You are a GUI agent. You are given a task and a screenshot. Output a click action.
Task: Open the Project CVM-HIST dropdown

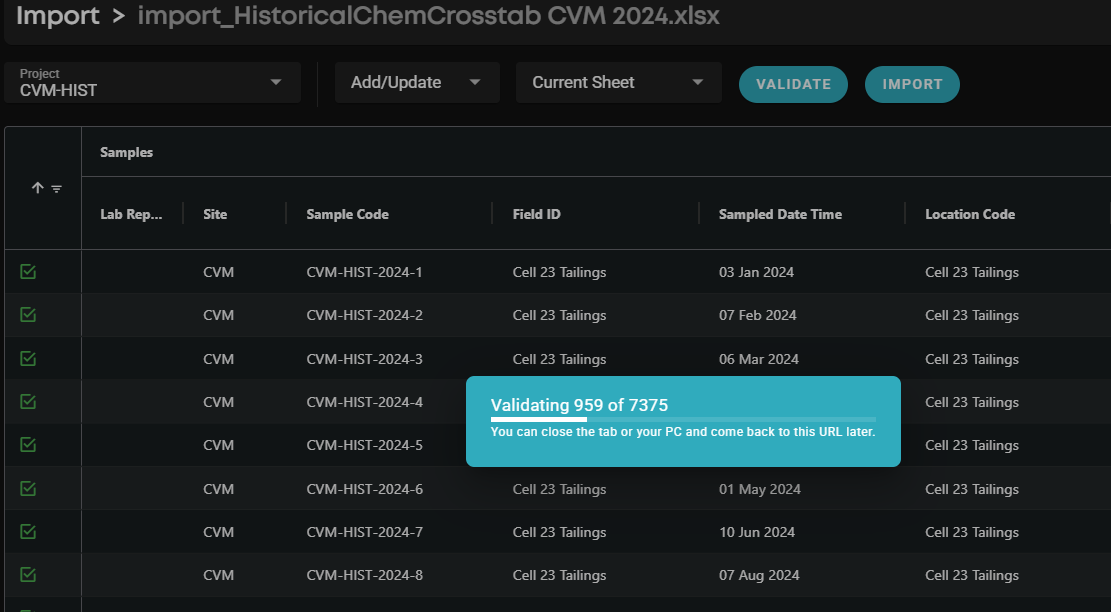(152, 82)
